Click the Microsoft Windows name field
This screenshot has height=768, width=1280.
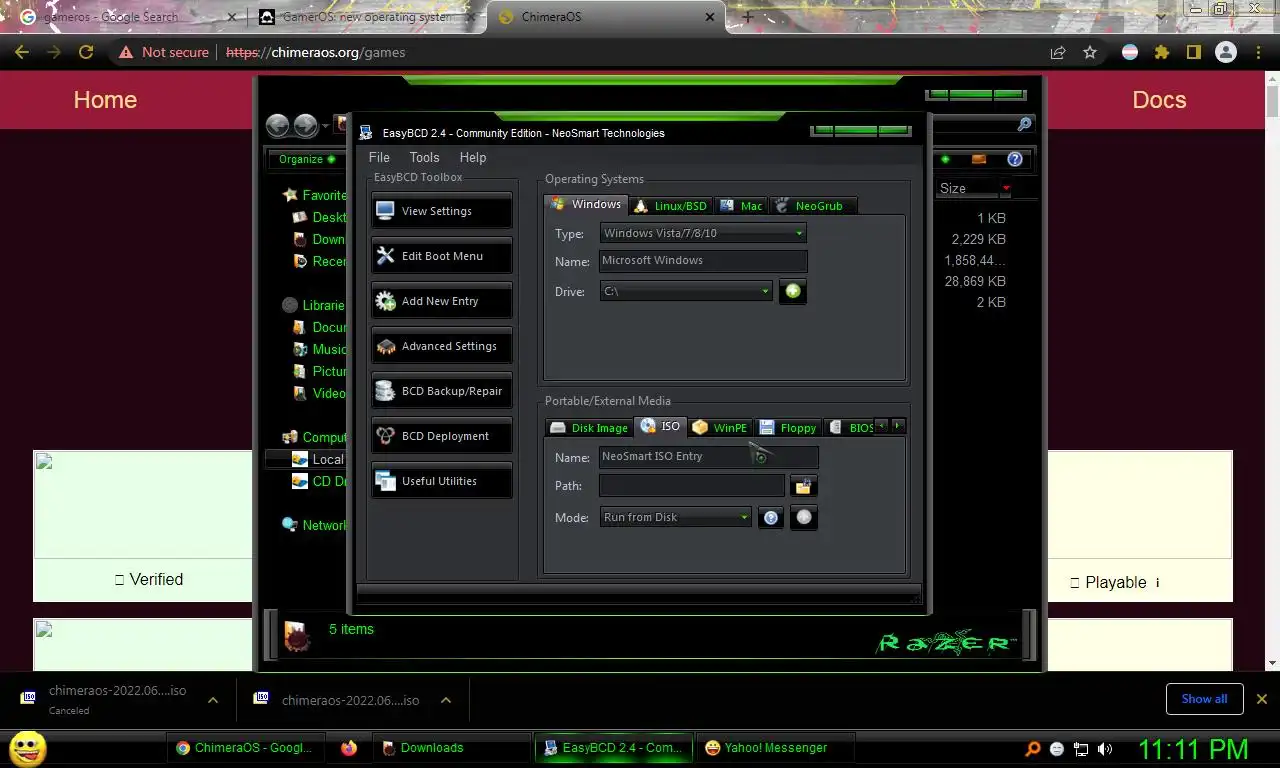703,260
